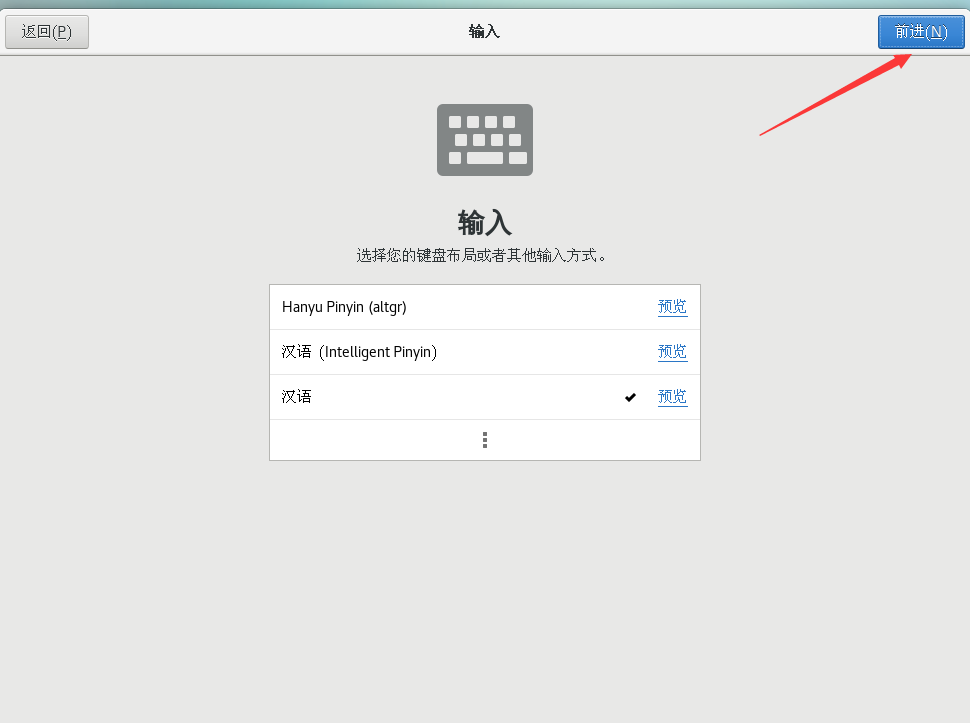Expand more input sources via three dots

click(x=484, y=440)
